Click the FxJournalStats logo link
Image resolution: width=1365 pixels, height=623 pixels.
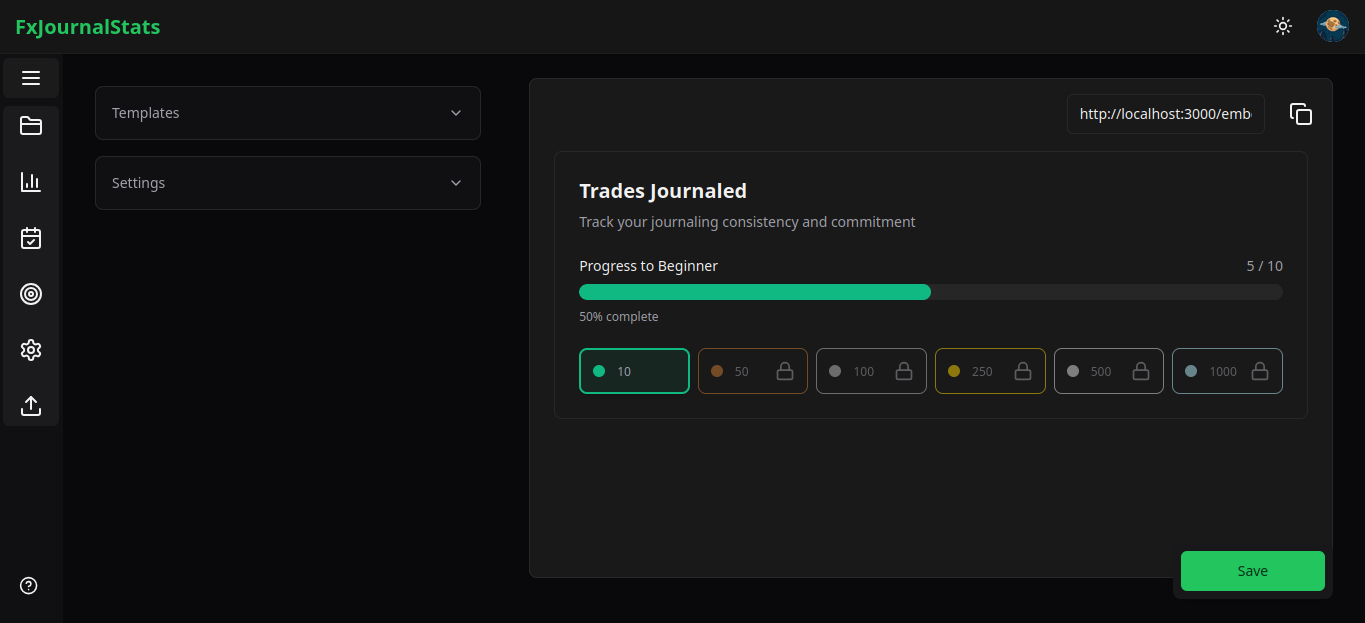(88, 27)
